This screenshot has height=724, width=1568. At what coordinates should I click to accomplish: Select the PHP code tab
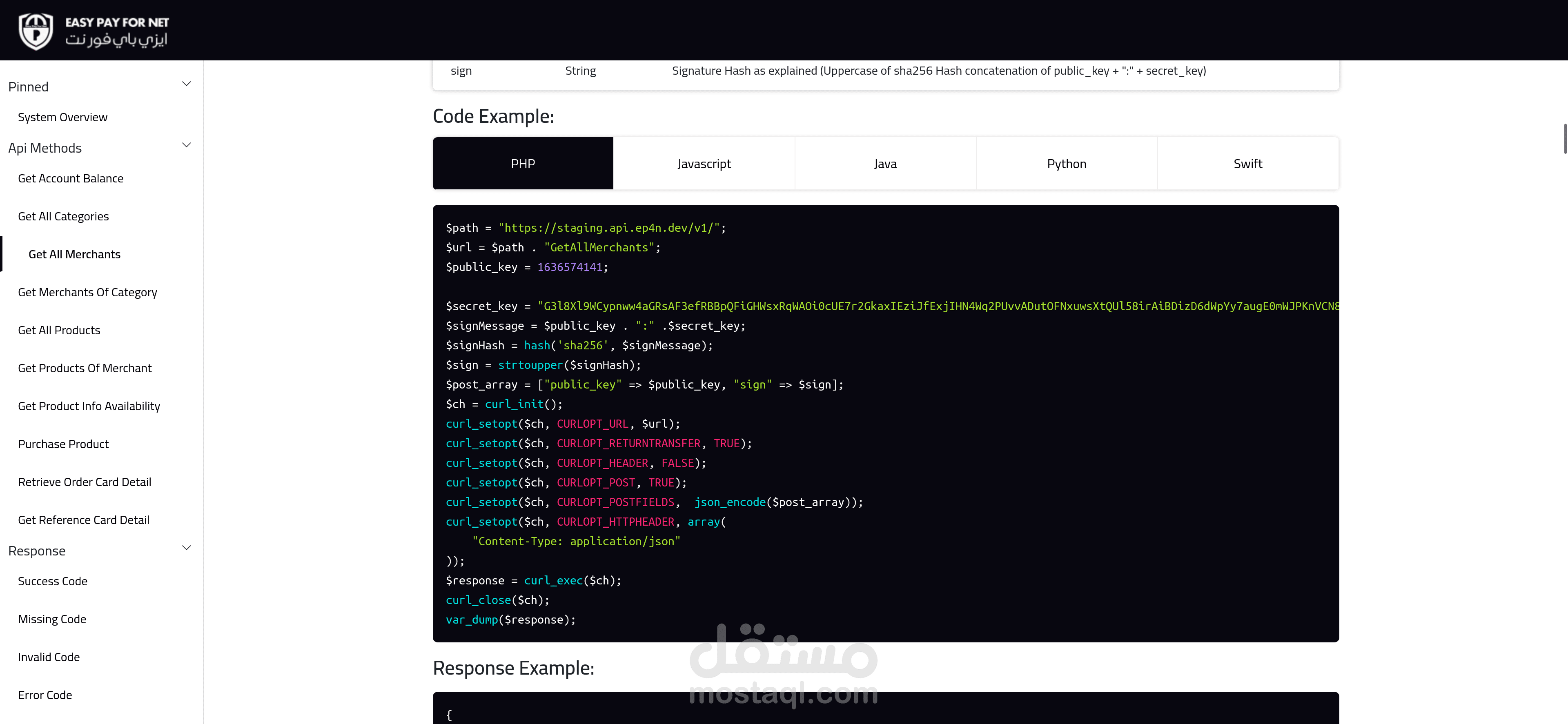pos(523,164)
